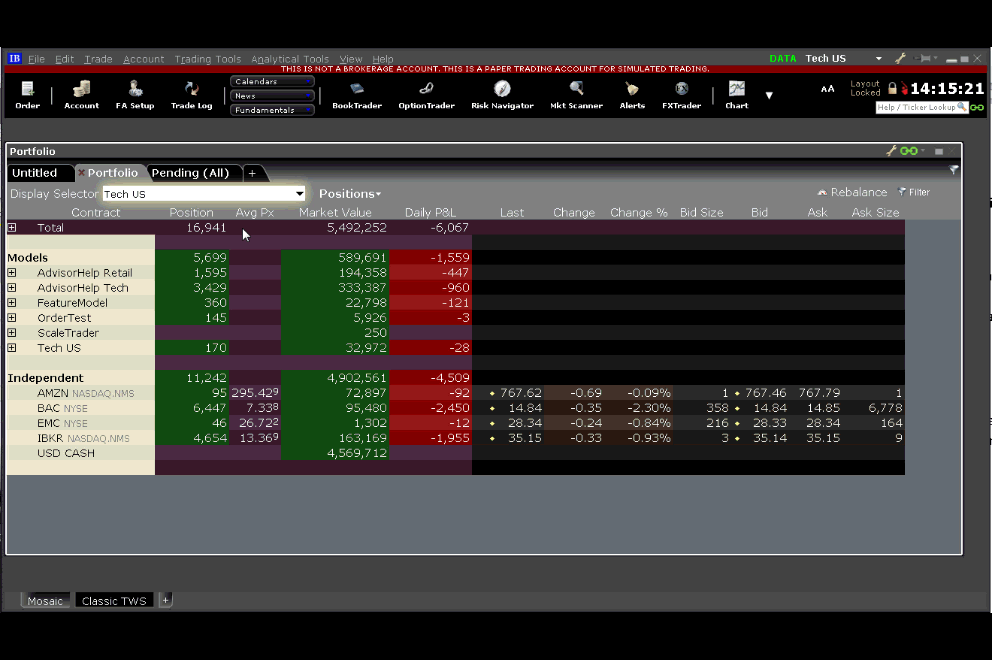Open a new Chart window
Screen dimensions: 992x660
point(736,93)
